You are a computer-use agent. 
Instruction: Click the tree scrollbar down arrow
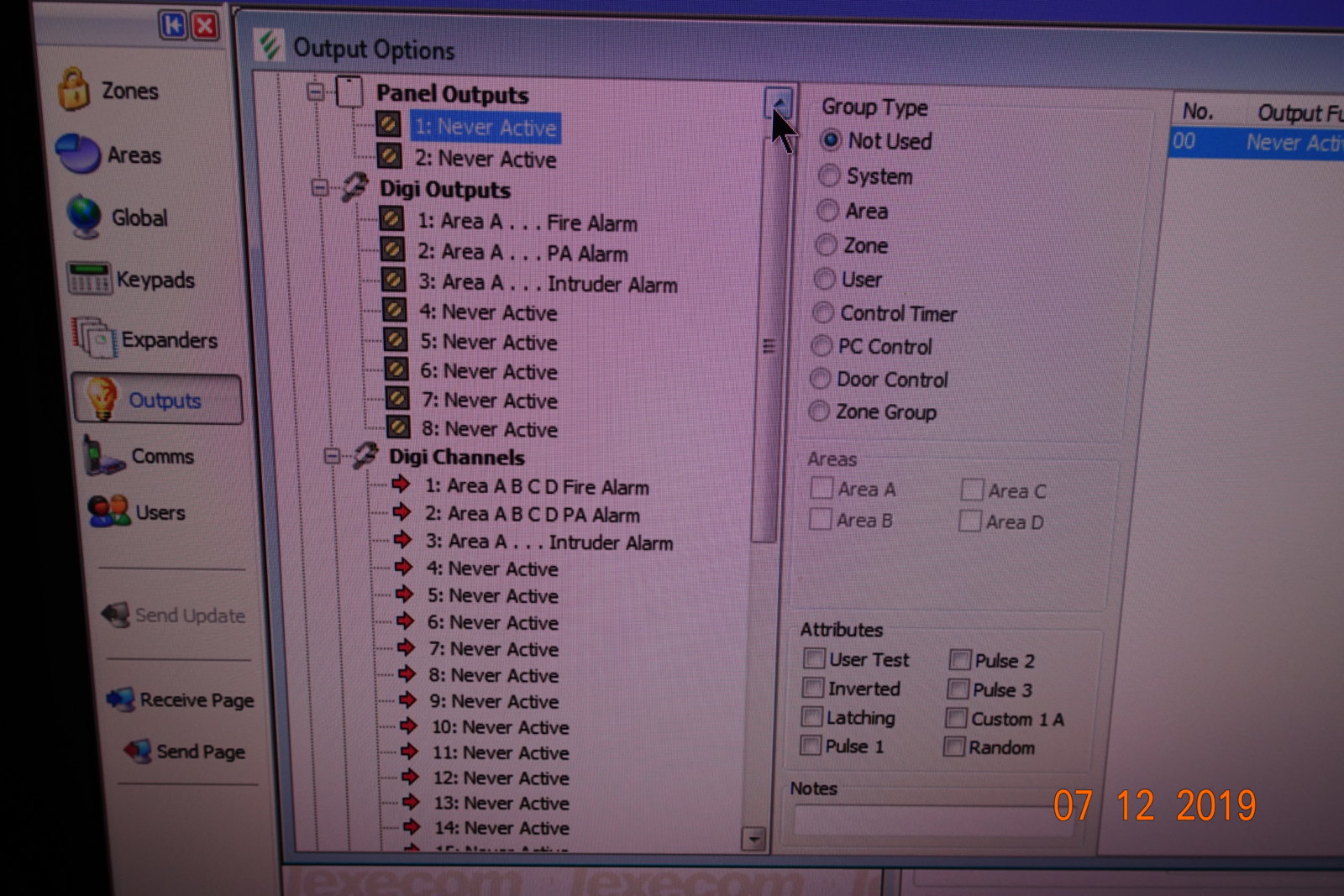pyautogui.click(x=753, y=838)
